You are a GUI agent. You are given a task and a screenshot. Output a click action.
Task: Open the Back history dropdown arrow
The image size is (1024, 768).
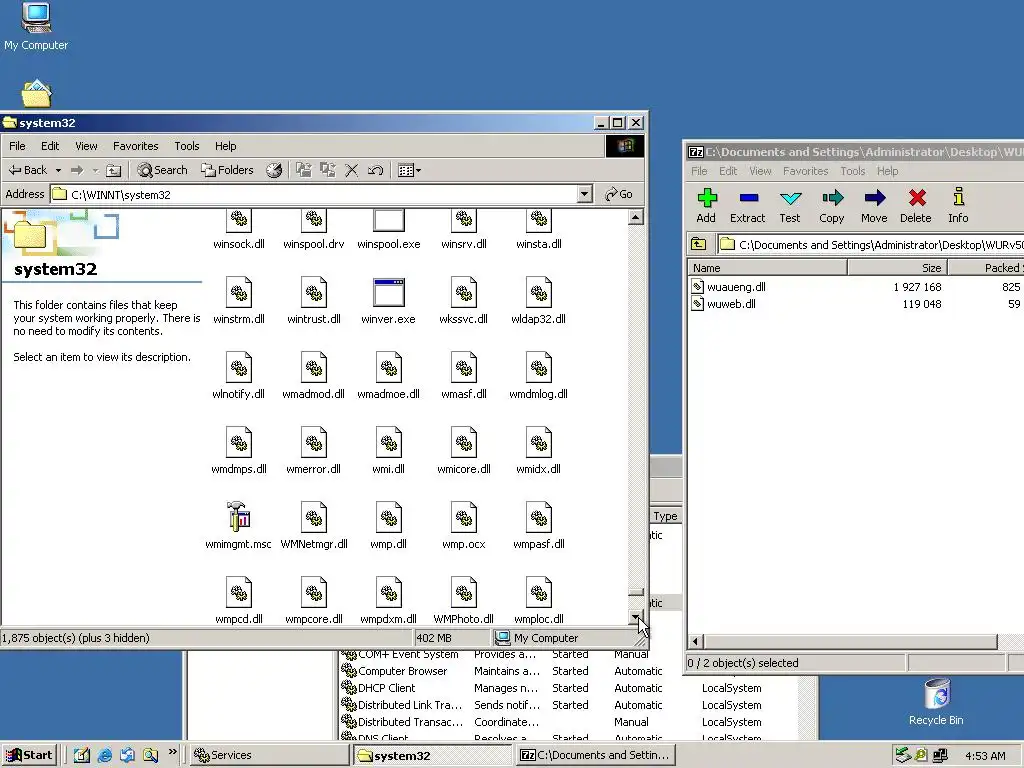[58, 170]
